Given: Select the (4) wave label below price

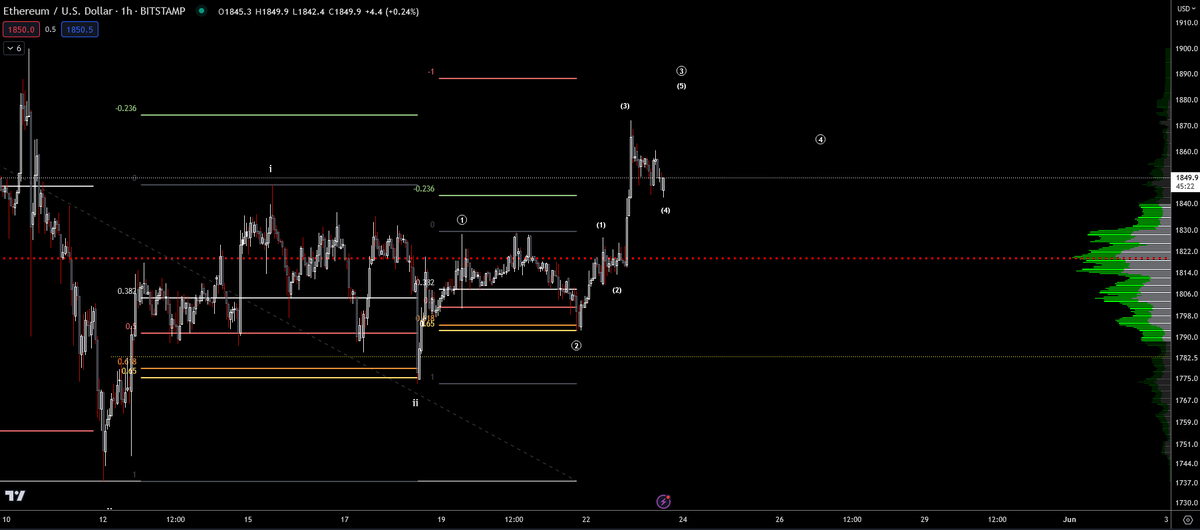Looking at the screenshot, I should (x=665, y=210).
